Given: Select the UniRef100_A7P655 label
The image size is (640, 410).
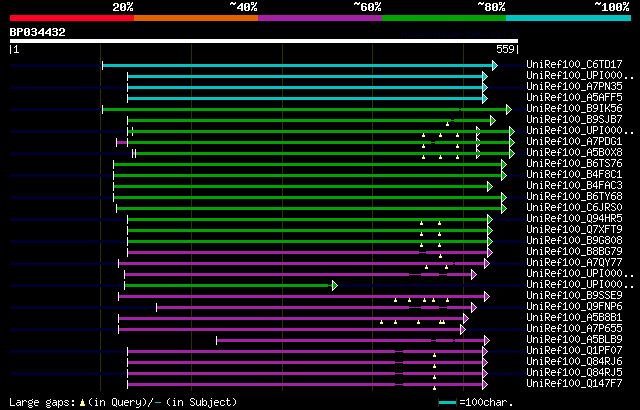Looking at the screenshot, I should (x=574, y=328).
